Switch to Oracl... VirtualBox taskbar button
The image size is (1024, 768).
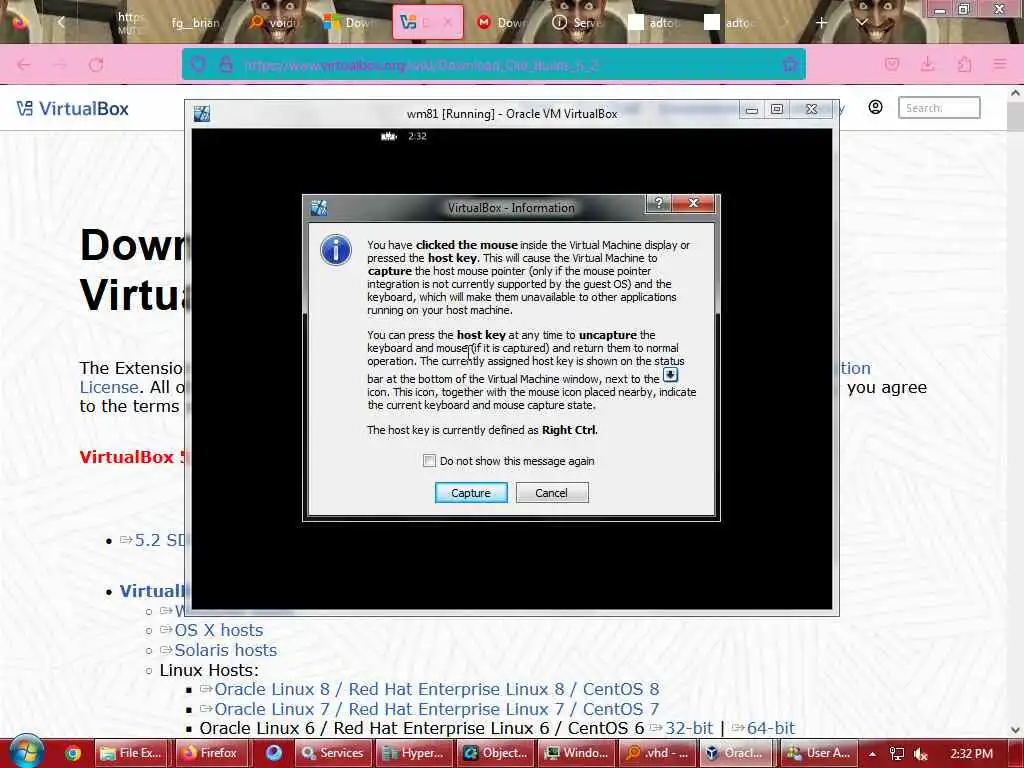coord(737,753)
